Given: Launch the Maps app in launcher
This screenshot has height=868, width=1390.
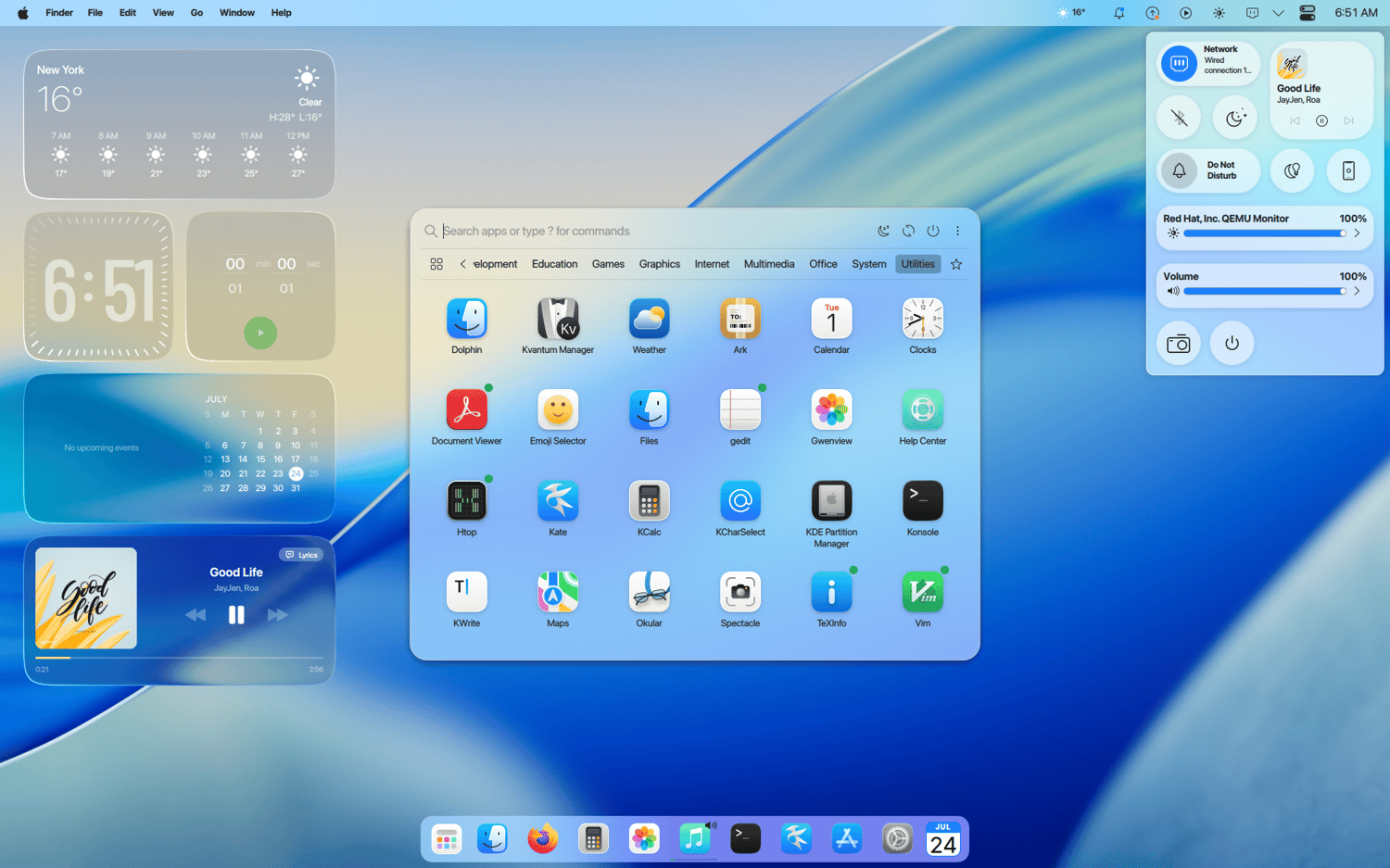Looking at the screenshot, I should tap(558, 592).
